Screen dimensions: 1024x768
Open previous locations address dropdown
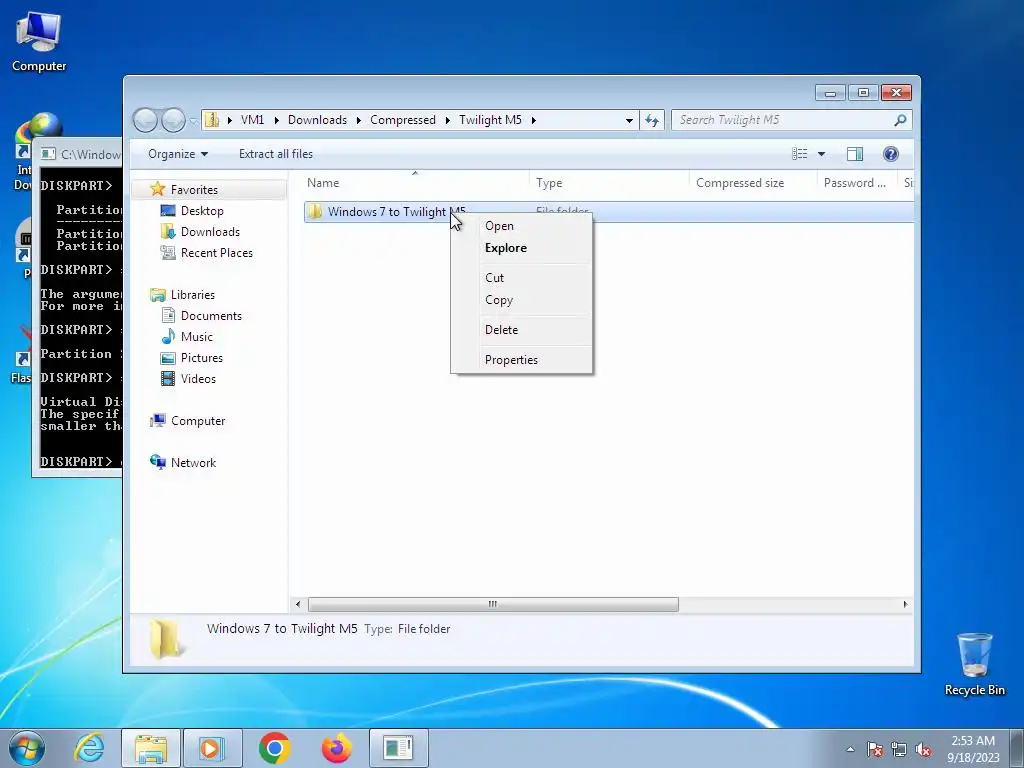pos(629,120)
